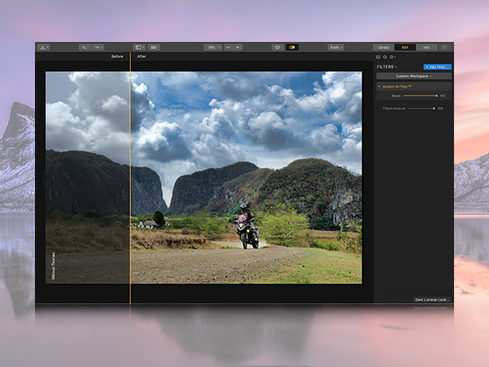
Task: Click the zoom out minus button
Action: point(228,47)
